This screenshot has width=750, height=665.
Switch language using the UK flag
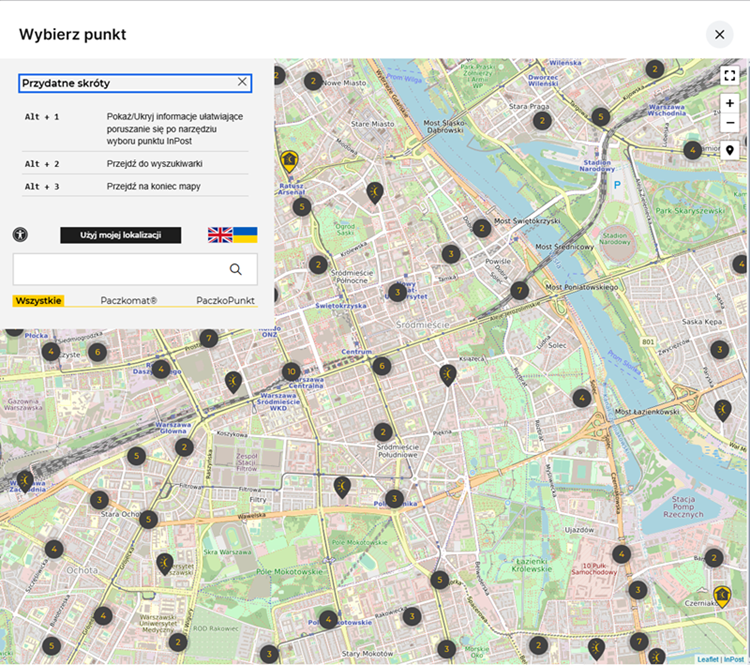pos(220,235)
